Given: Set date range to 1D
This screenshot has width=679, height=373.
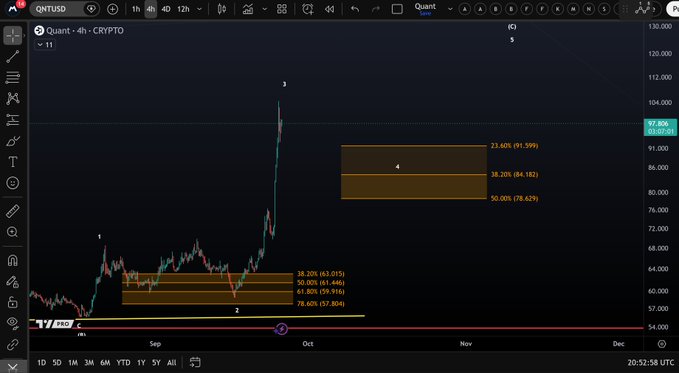Looking at the screenshot, I should click(x=42, y=363).
